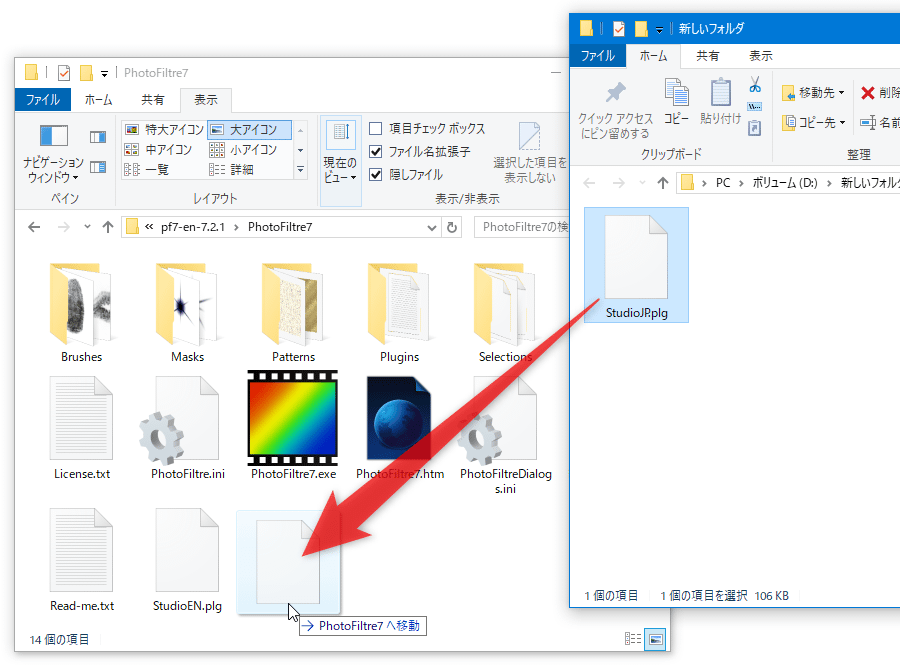The image size is (900, 668).
Task: Switch to large icons view in status bar
Action: click(655, 639)
